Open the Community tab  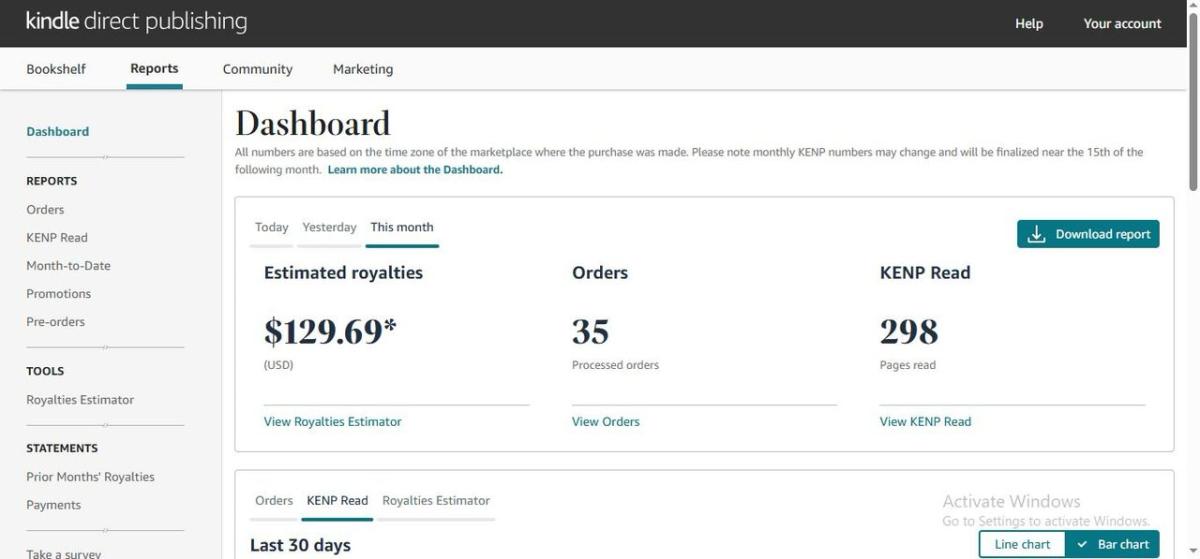[257, 69]
